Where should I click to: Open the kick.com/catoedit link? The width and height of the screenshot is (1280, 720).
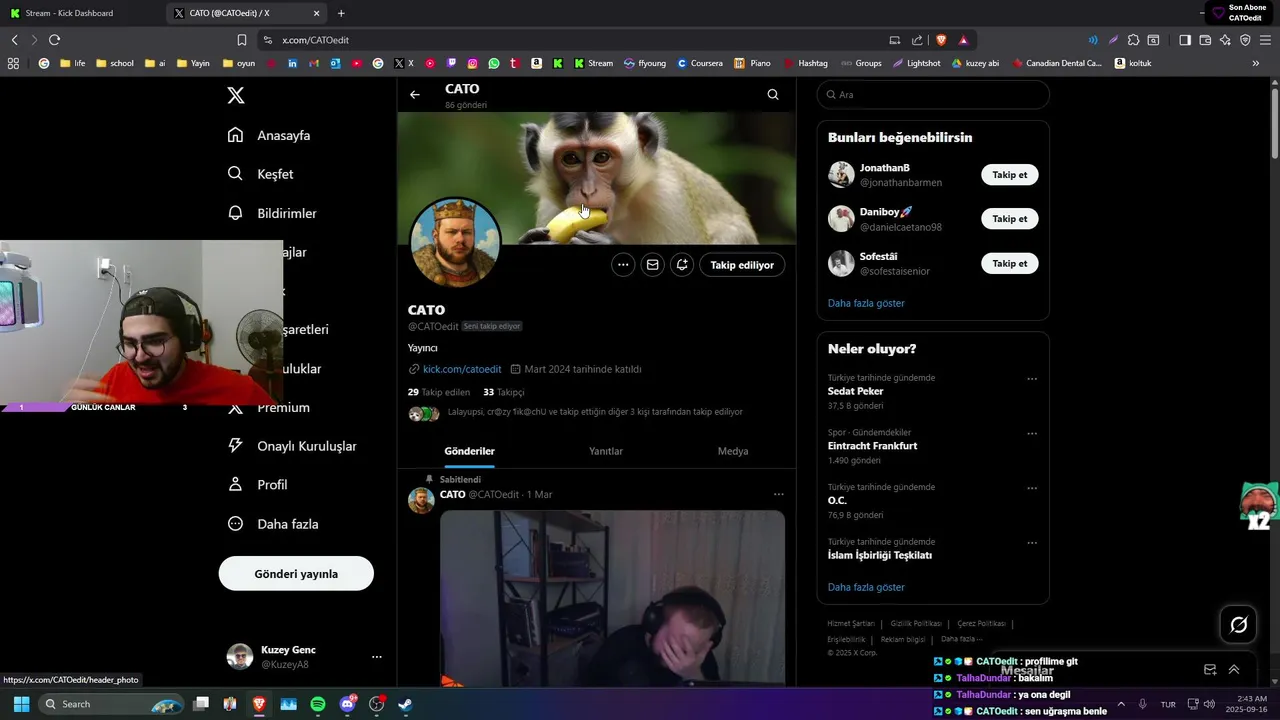(462, 369)
